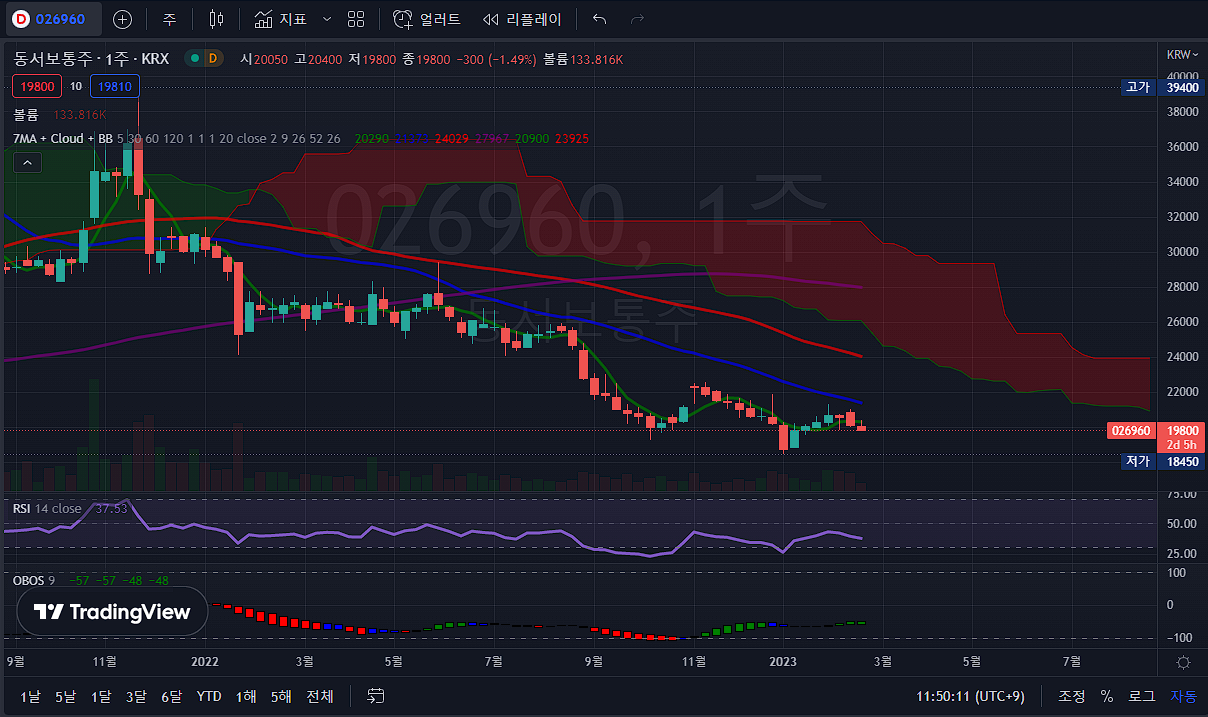Image resolution: width=1208 pixels, height=717 pixels.
Task: Open go-to-date calendar icon
Action: 376,696
